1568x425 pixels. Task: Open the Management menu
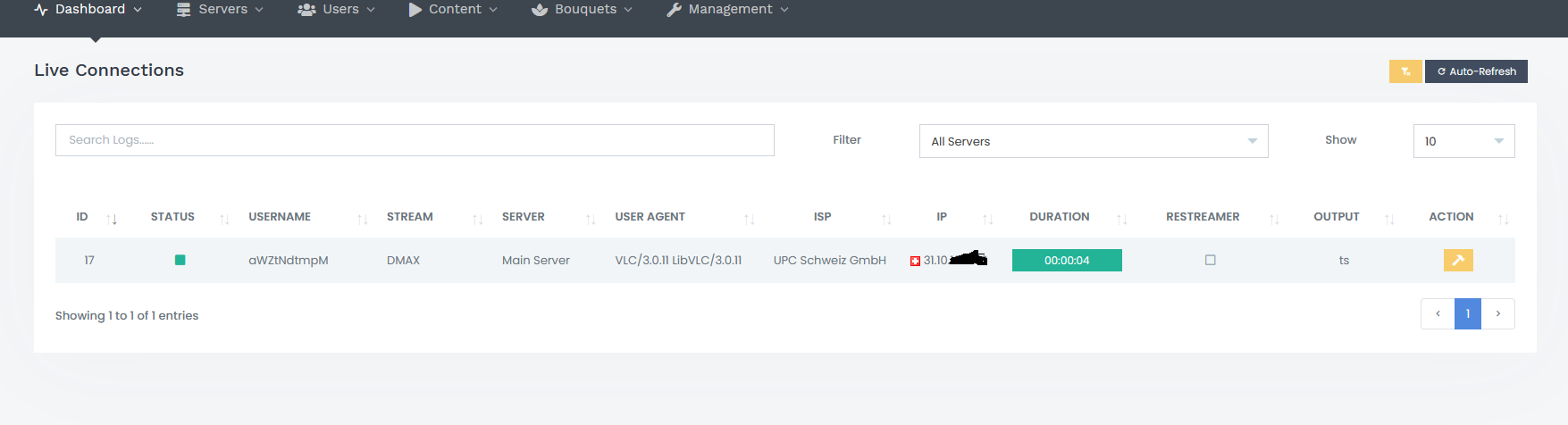pos(727,10)
